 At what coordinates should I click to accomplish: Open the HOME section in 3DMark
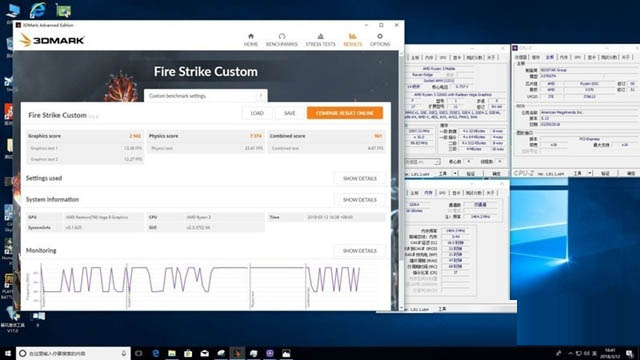(251, 40)
